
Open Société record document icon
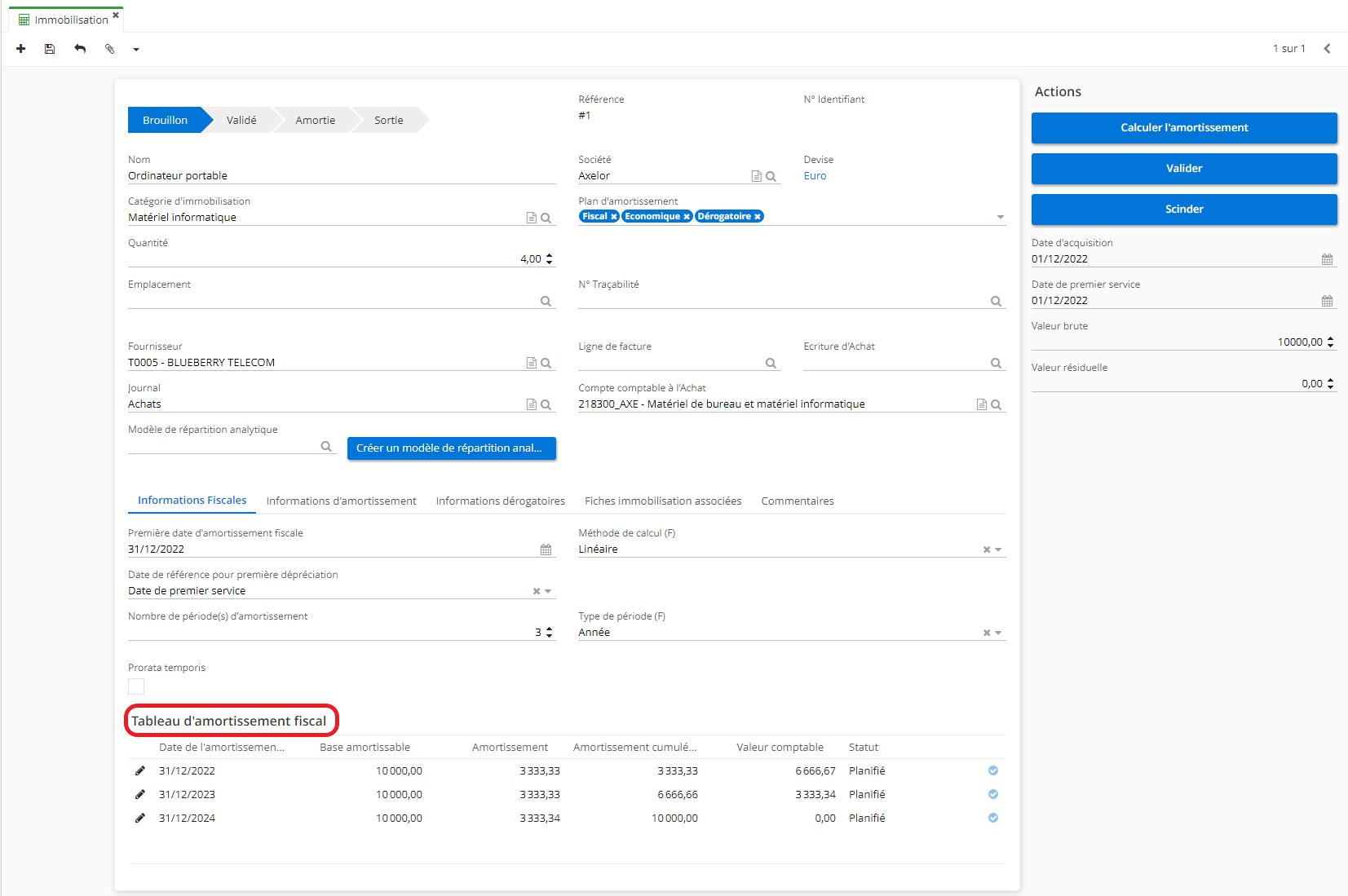click(757, 176)
